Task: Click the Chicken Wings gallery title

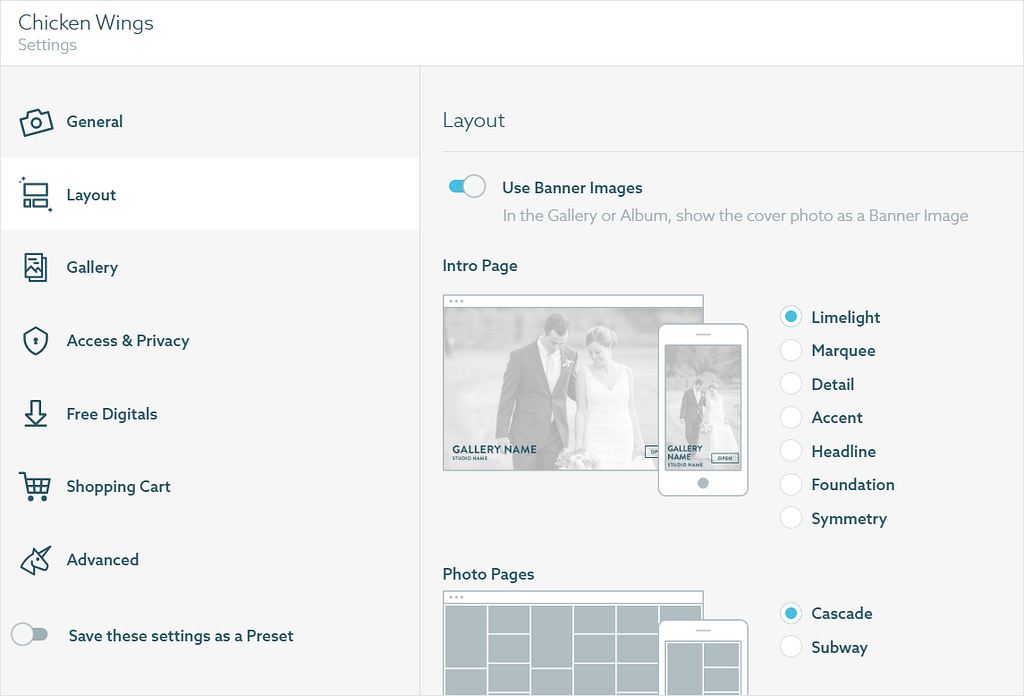Action: 86,22
